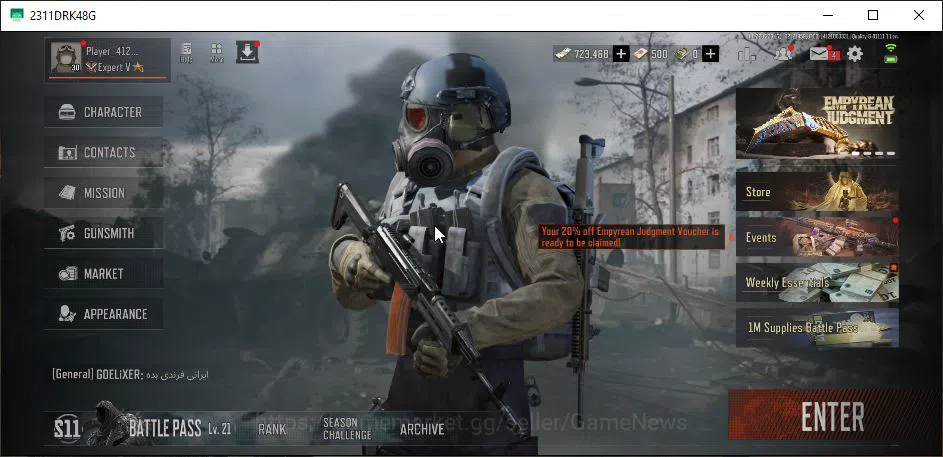The height and width of the screenshot is (457, 943).
Task: Add gold currency with plus next to 0
Action: point(710,54)
